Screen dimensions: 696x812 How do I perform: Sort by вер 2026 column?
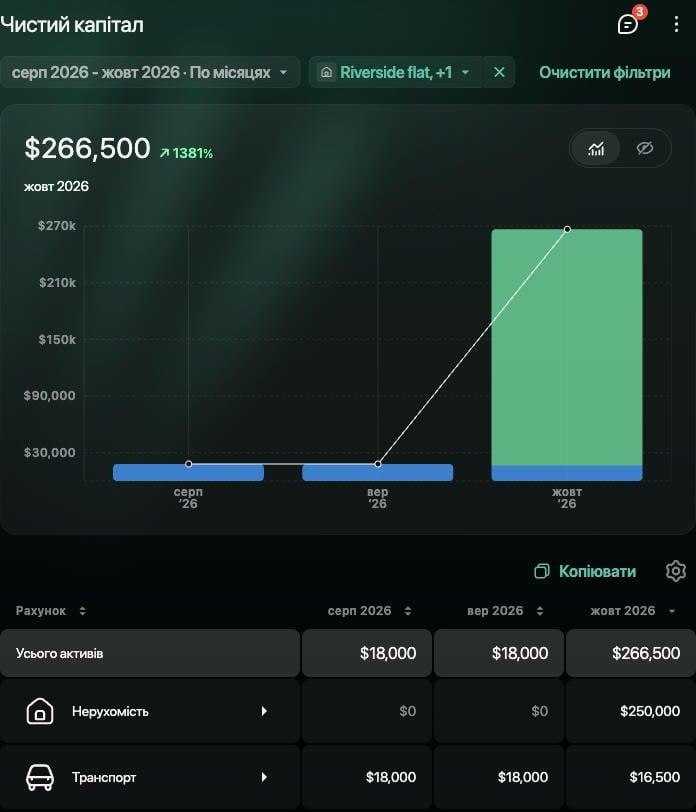point(505,611)
